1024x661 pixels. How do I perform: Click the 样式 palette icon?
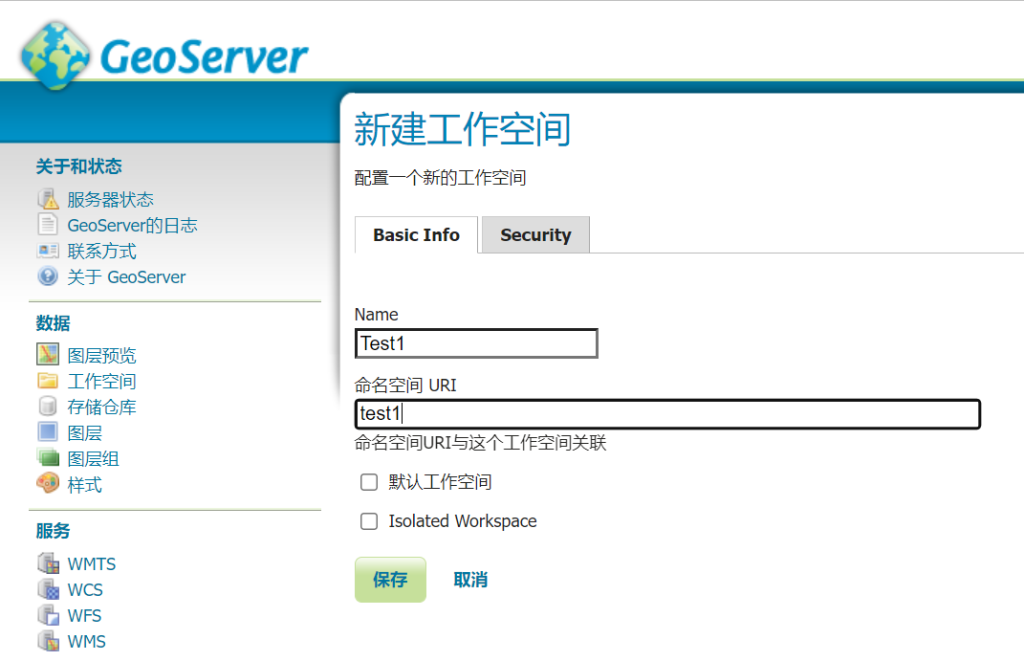(48, 485)
